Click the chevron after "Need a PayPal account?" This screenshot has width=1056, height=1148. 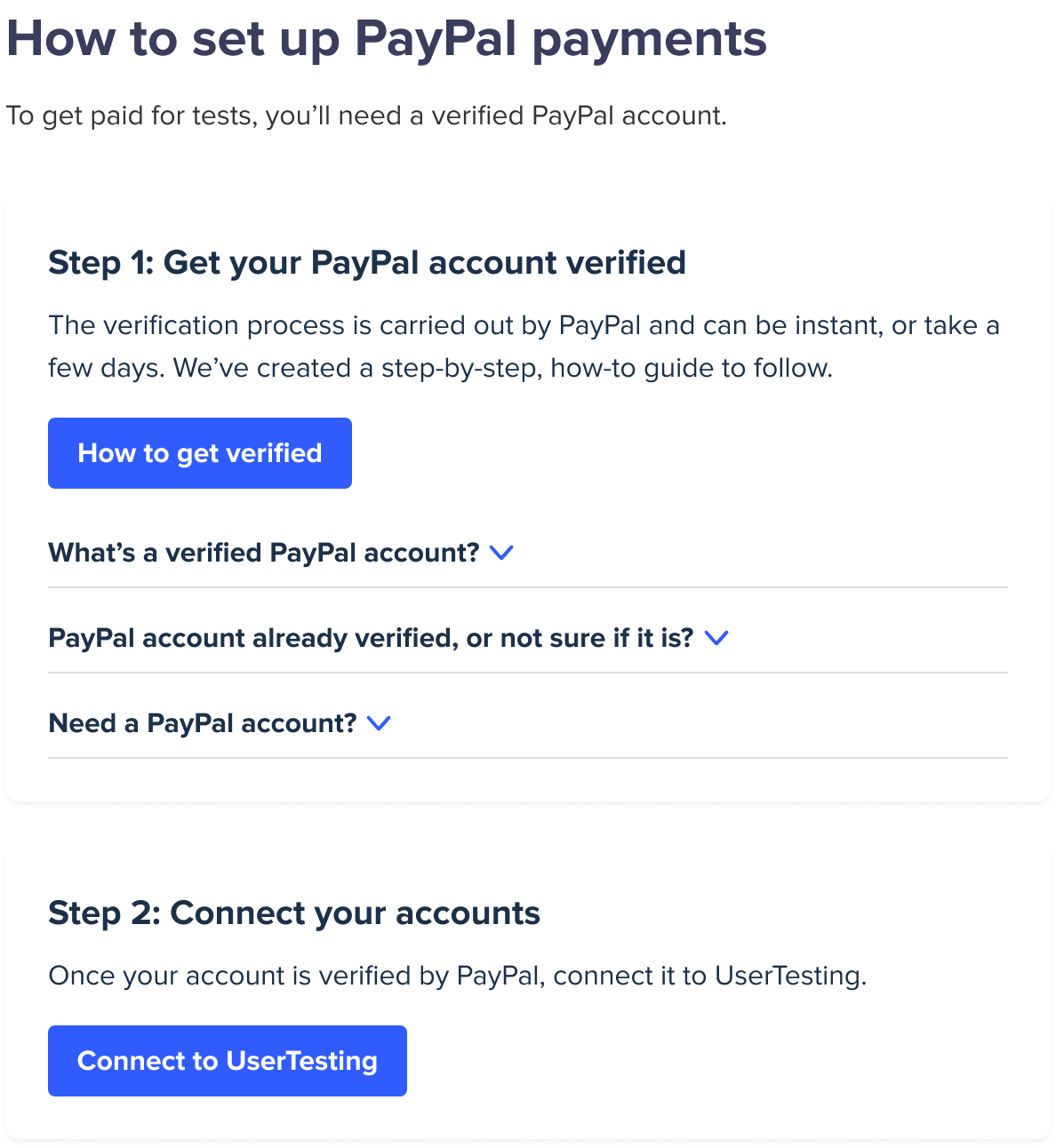[379, 723]
